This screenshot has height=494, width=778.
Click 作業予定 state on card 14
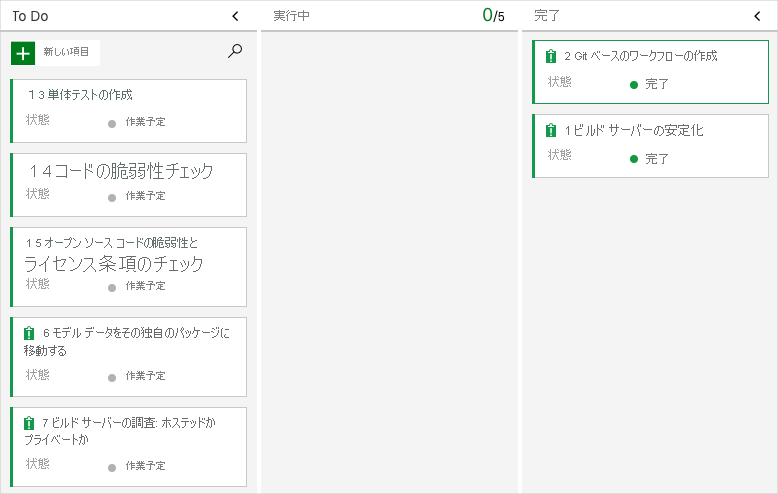(145, 196)
